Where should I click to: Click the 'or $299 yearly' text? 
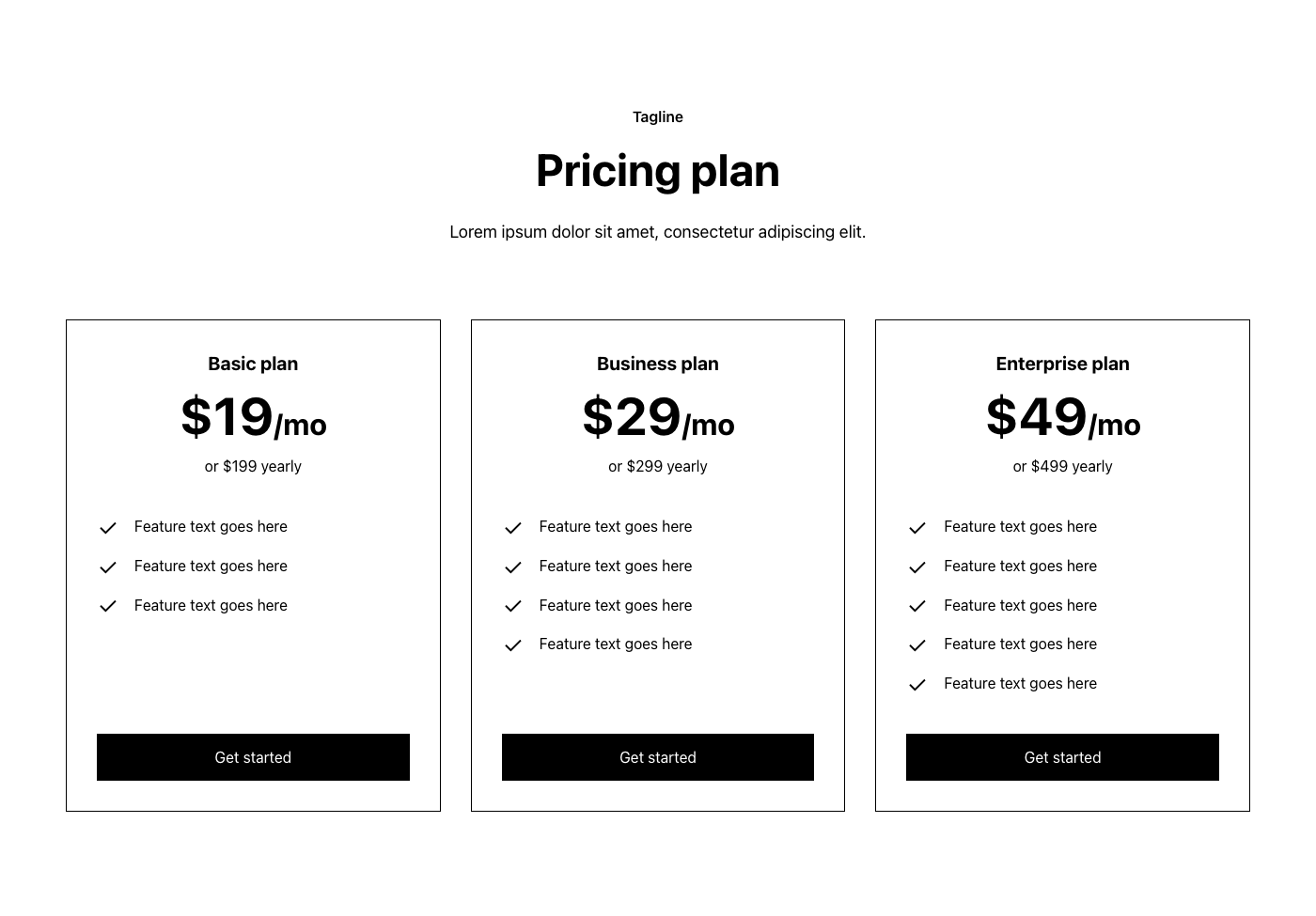[658, 467]
